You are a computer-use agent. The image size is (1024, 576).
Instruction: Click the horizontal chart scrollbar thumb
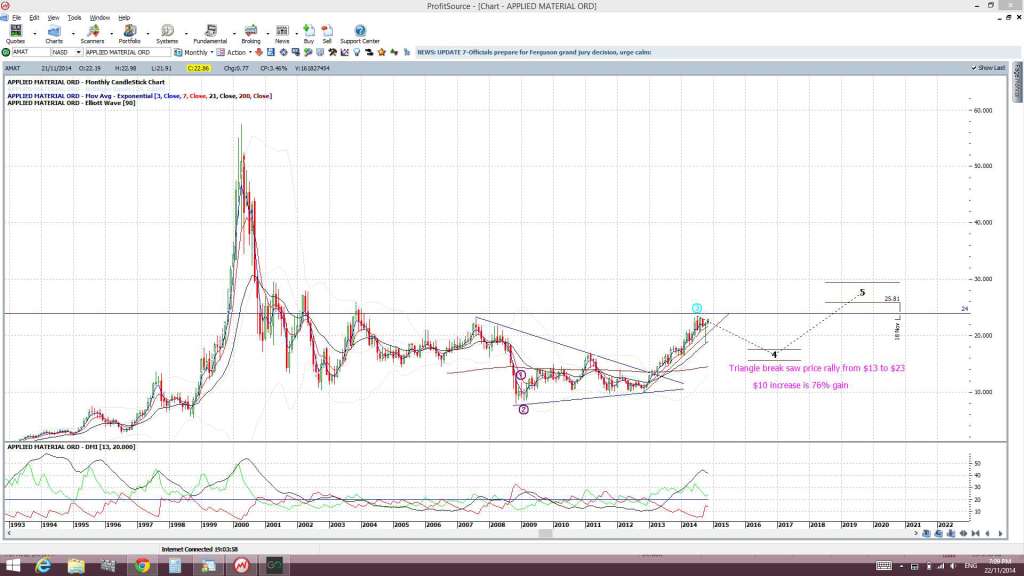click(545, 534)
